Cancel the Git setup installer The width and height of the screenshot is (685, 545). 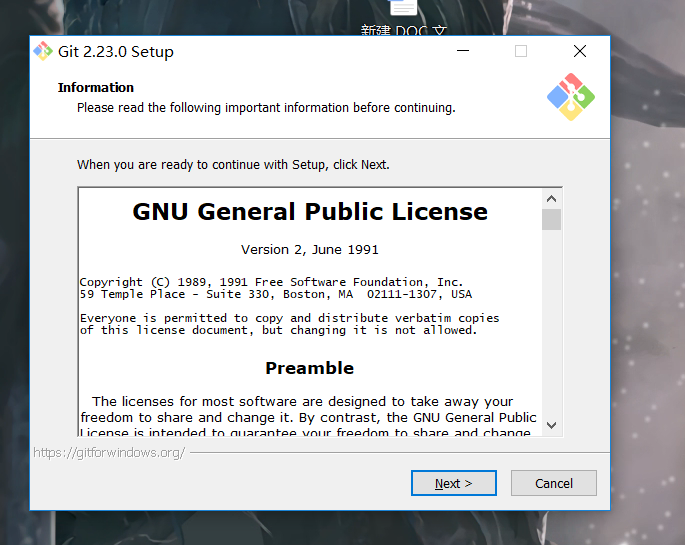[x=554, y=483]
